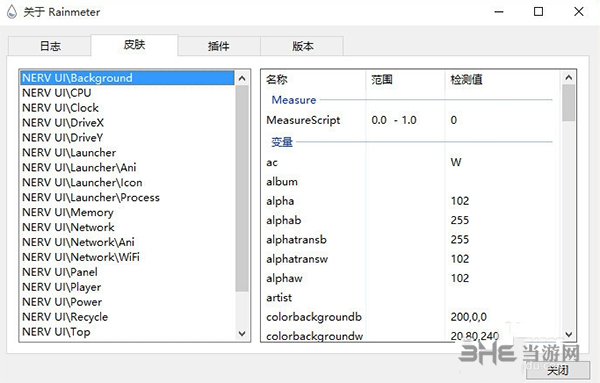This screenshot has height=383, width=600.
Task: Select NERV UI\Network\Ani entry
Action: point(127,242)
